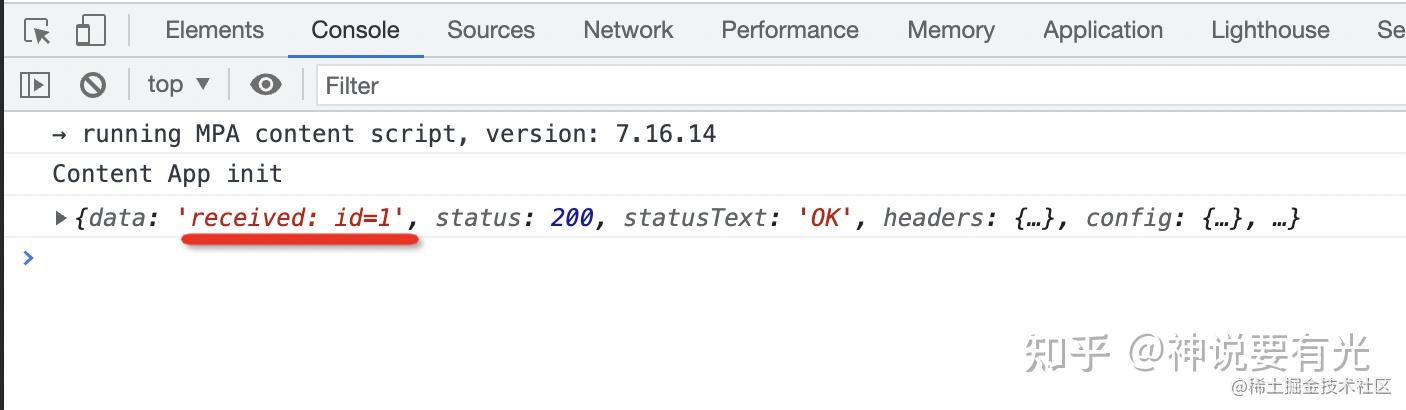
Task: Select the Application tab
Action: [x=1103, y=30]
